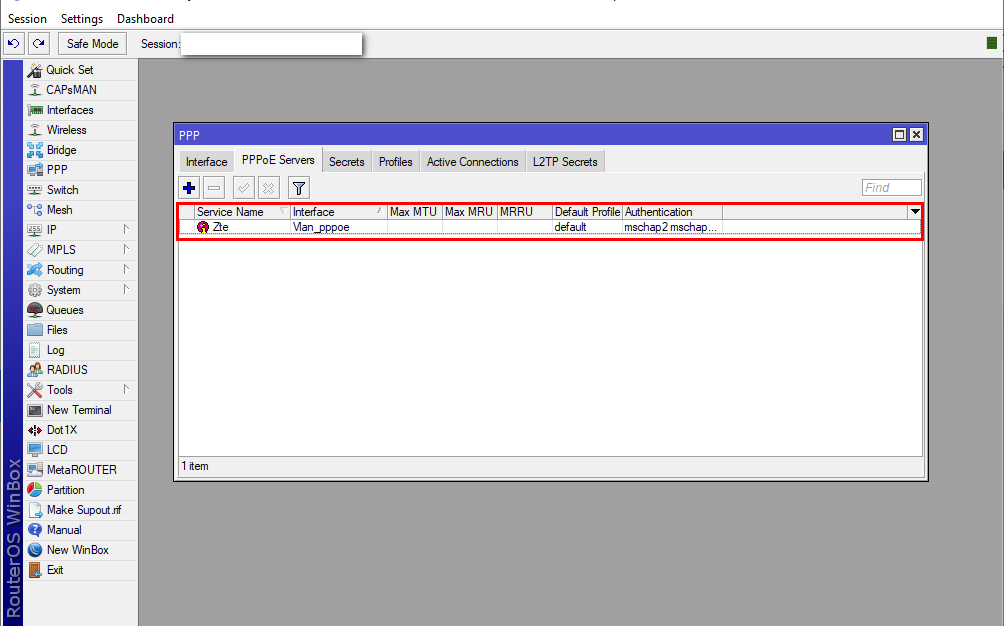This screenshot has width=1004, height=626.
Task: Click into the Find search field
Action: tap(891, 188)
